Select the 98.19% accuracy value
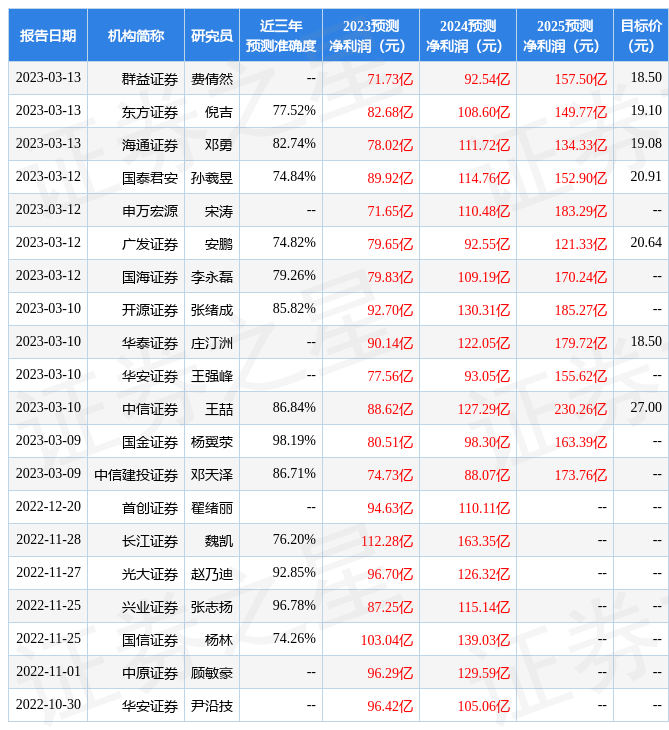Viewport: 669px width, 730px height. [x=294, y=441]
